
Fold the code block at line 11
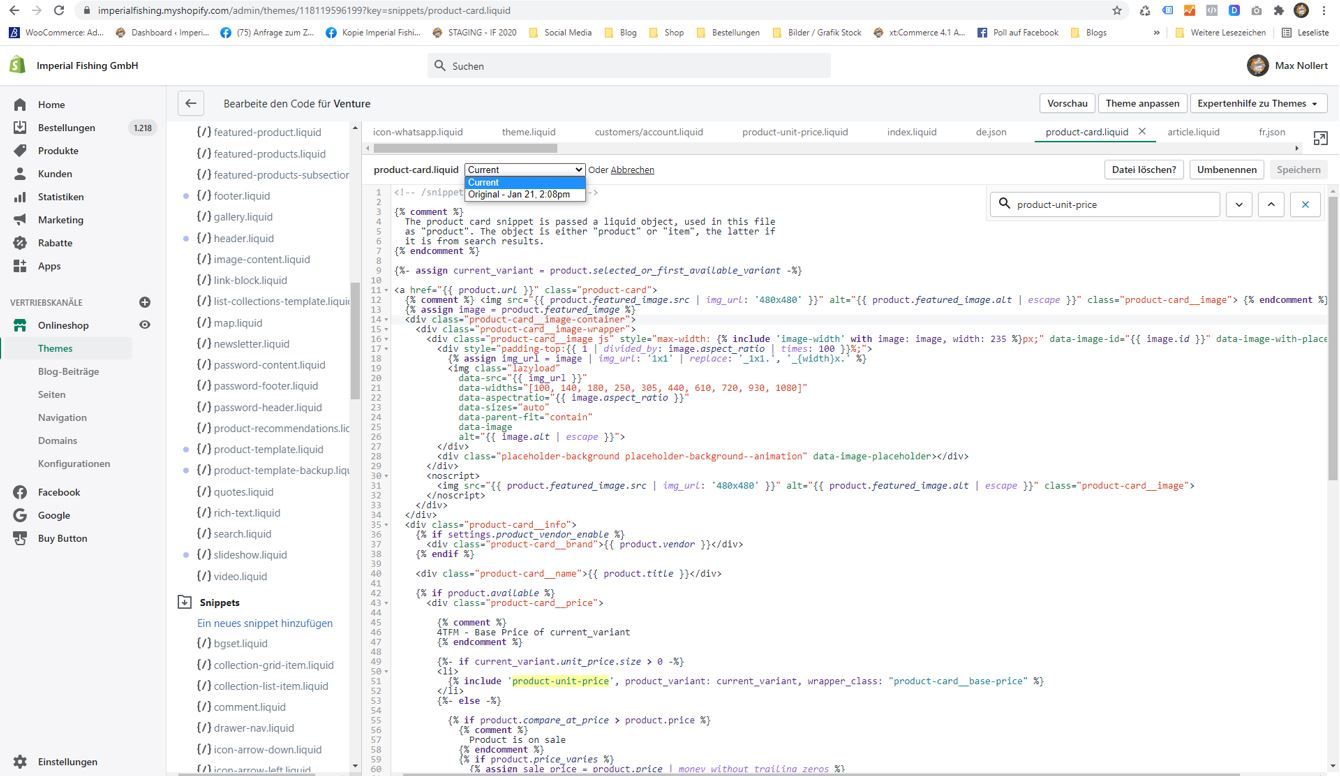[387, 290]
